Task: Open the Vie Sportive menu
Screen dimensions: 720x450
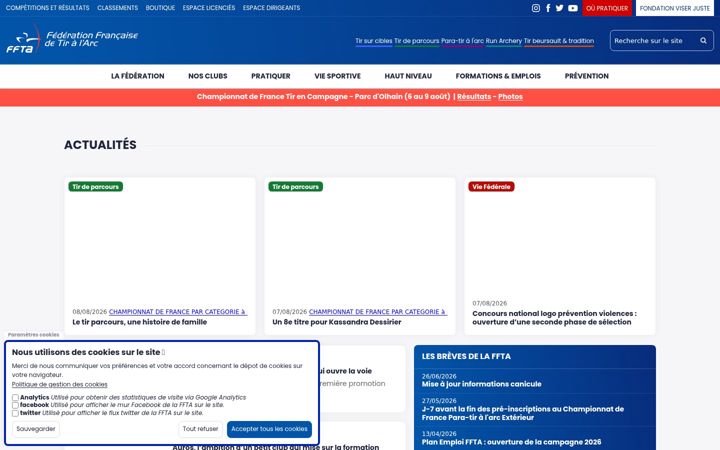Action: 337,76
